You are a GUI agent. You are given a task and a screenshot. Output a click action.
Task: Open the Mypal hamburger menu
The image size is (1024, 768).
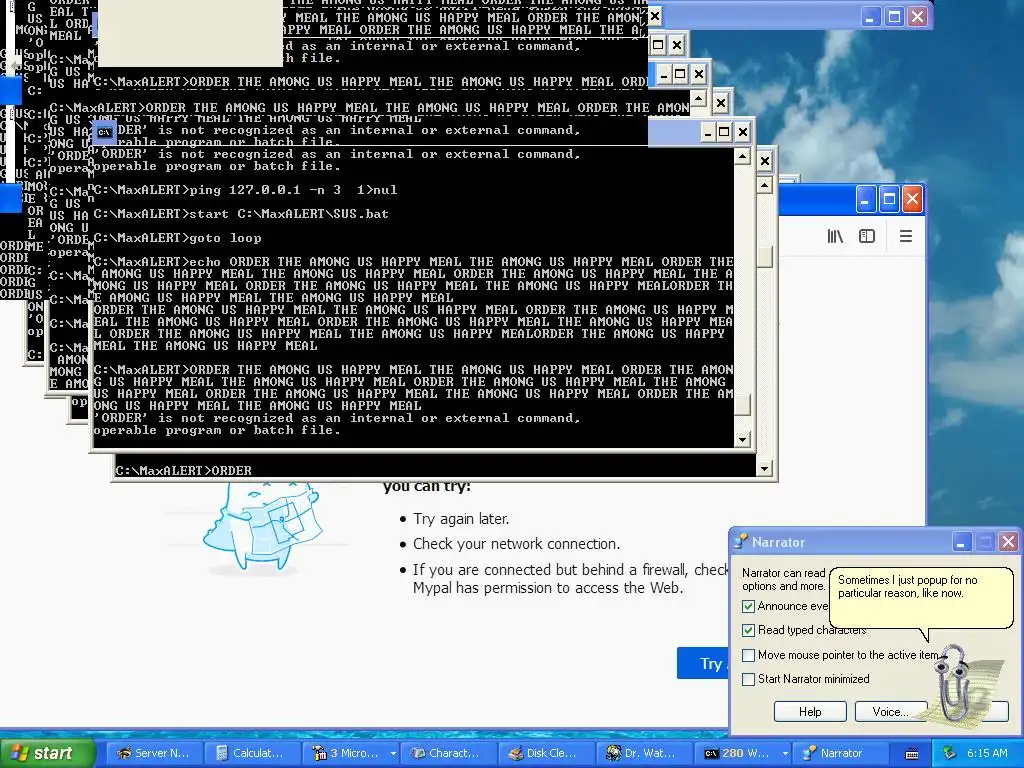click(906, 236)
